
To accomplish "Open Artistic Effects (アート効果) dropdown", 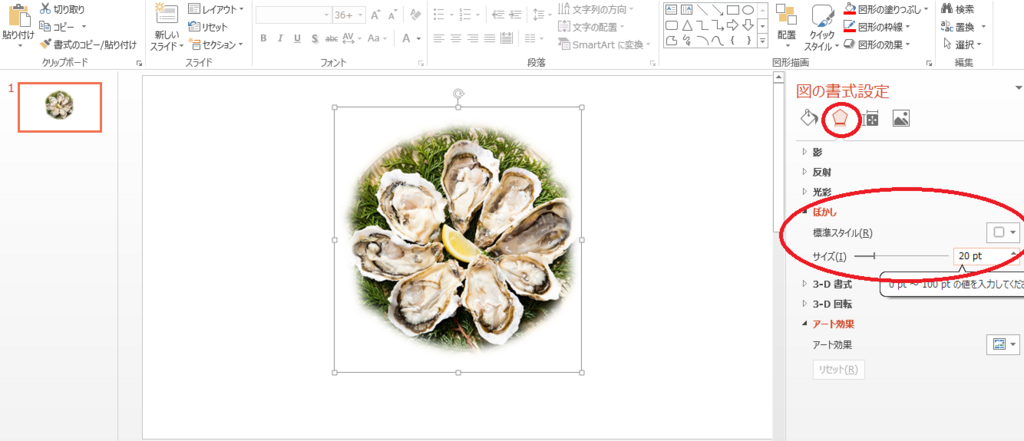I will coord(1002,344).
